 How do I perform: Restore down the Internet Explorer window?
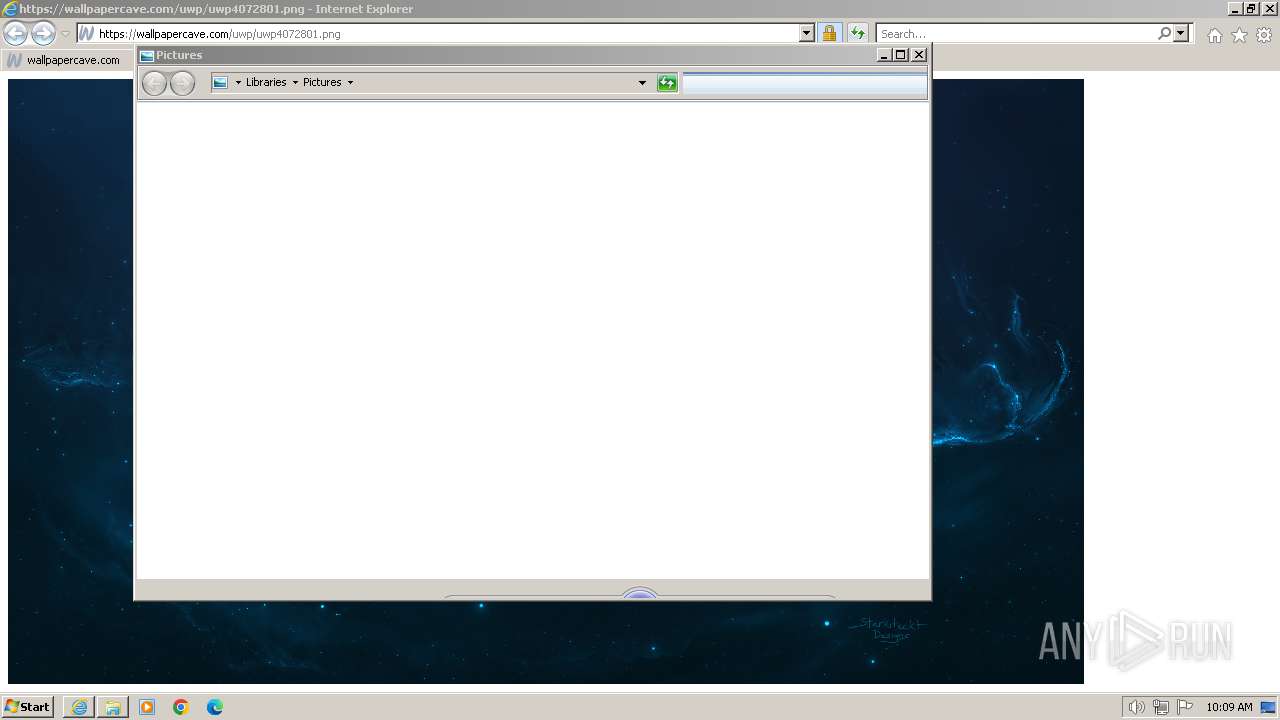[x=1251, y=9]
